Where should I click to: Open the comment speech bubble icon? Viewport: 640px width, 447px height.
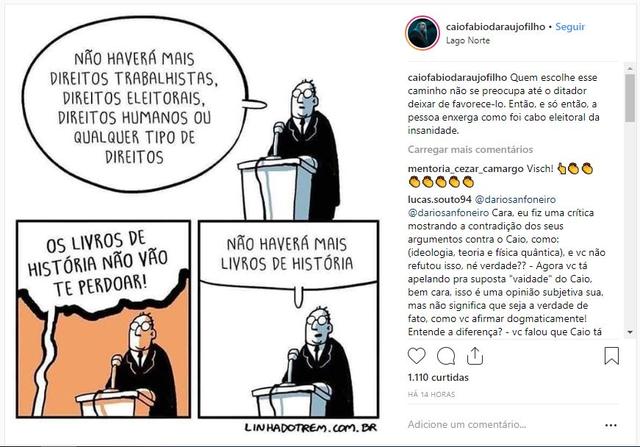(x=446, y=356)
